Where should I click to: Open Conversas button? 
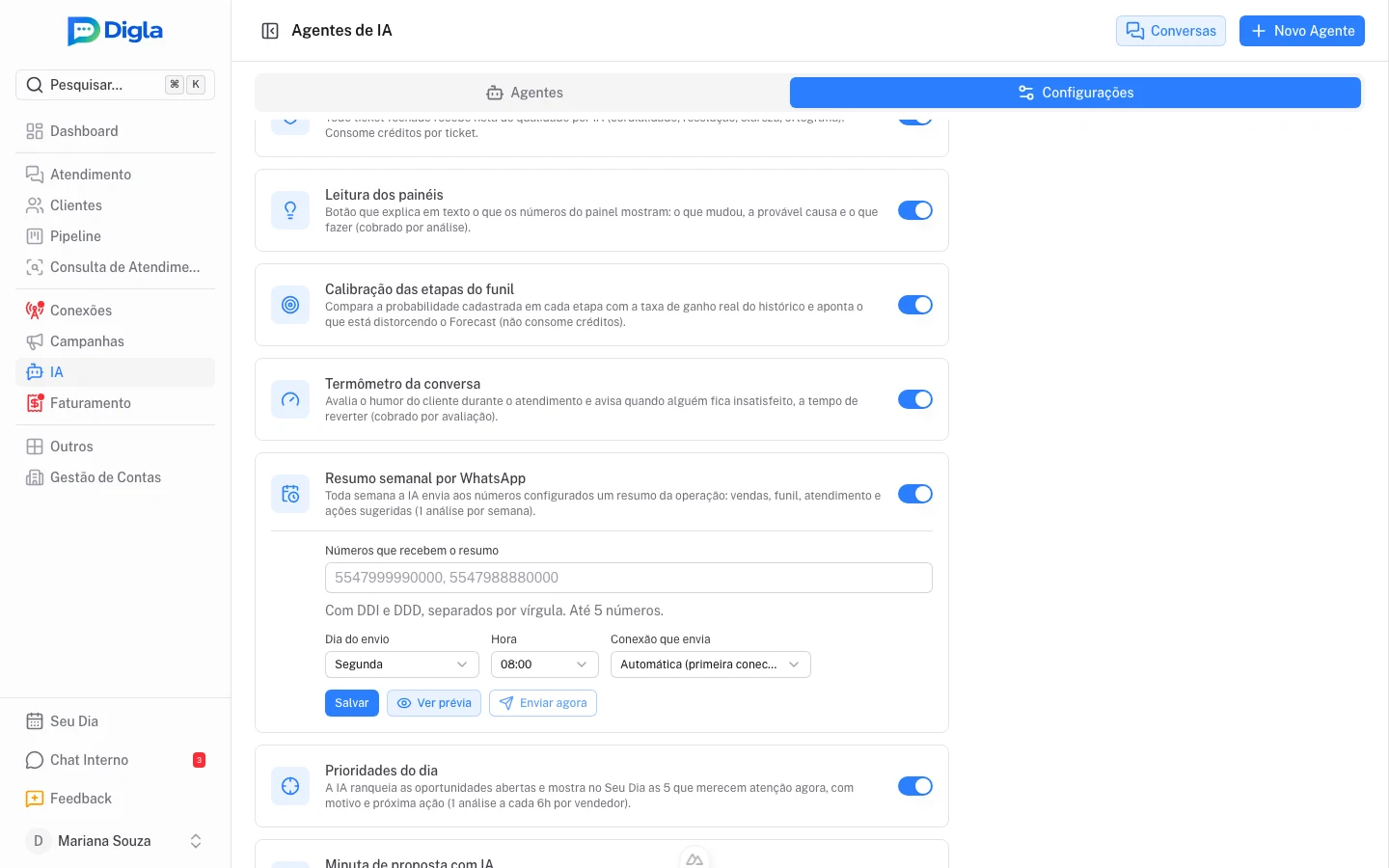pos(1171,31)
